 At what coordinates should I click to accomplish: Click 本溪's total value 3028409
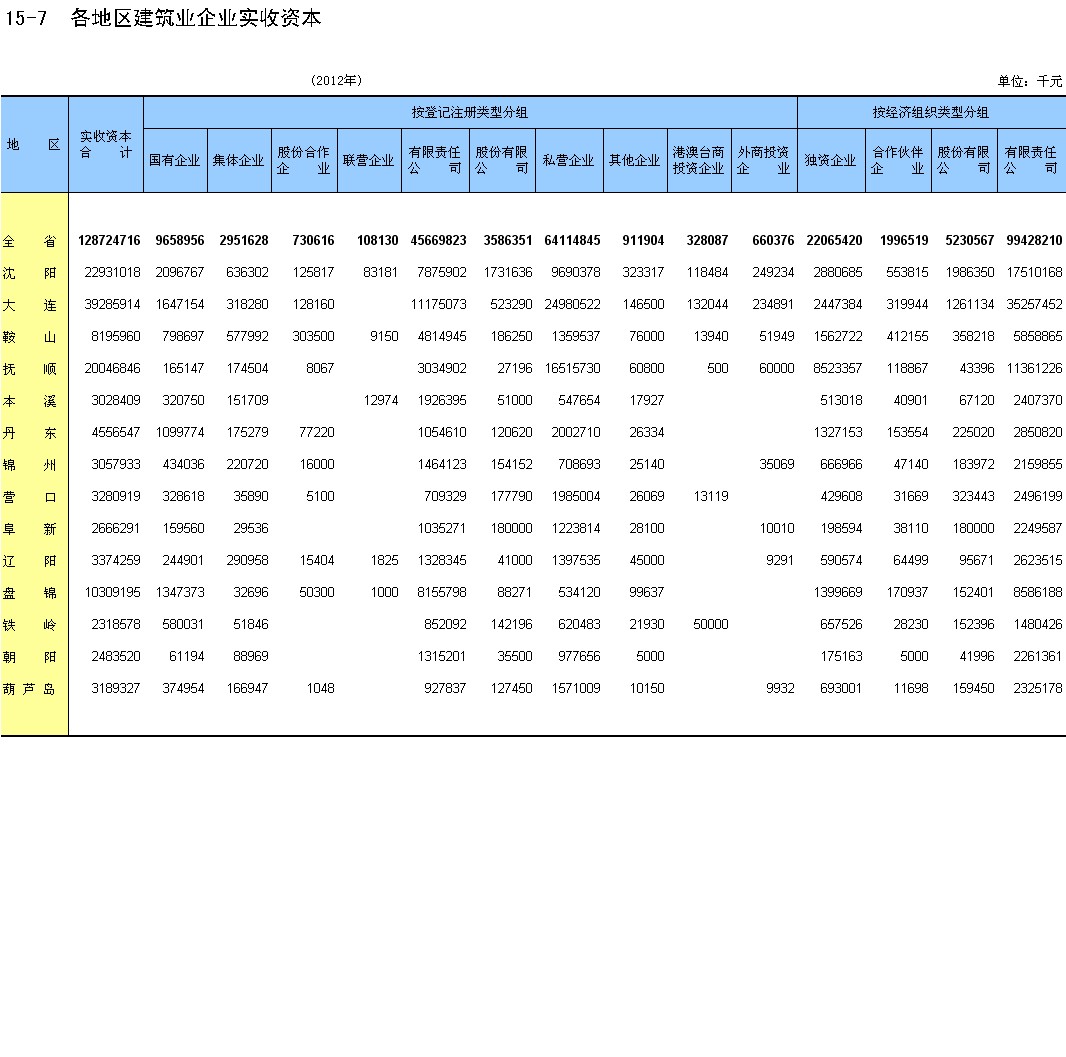point(116,400)
